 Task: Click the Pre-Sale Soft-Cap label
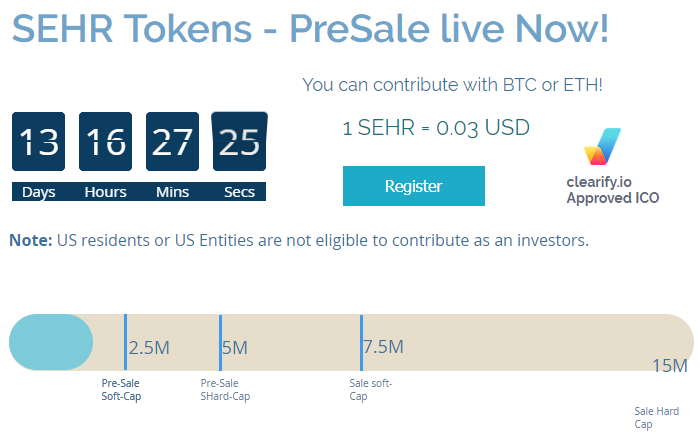[121, 390]
